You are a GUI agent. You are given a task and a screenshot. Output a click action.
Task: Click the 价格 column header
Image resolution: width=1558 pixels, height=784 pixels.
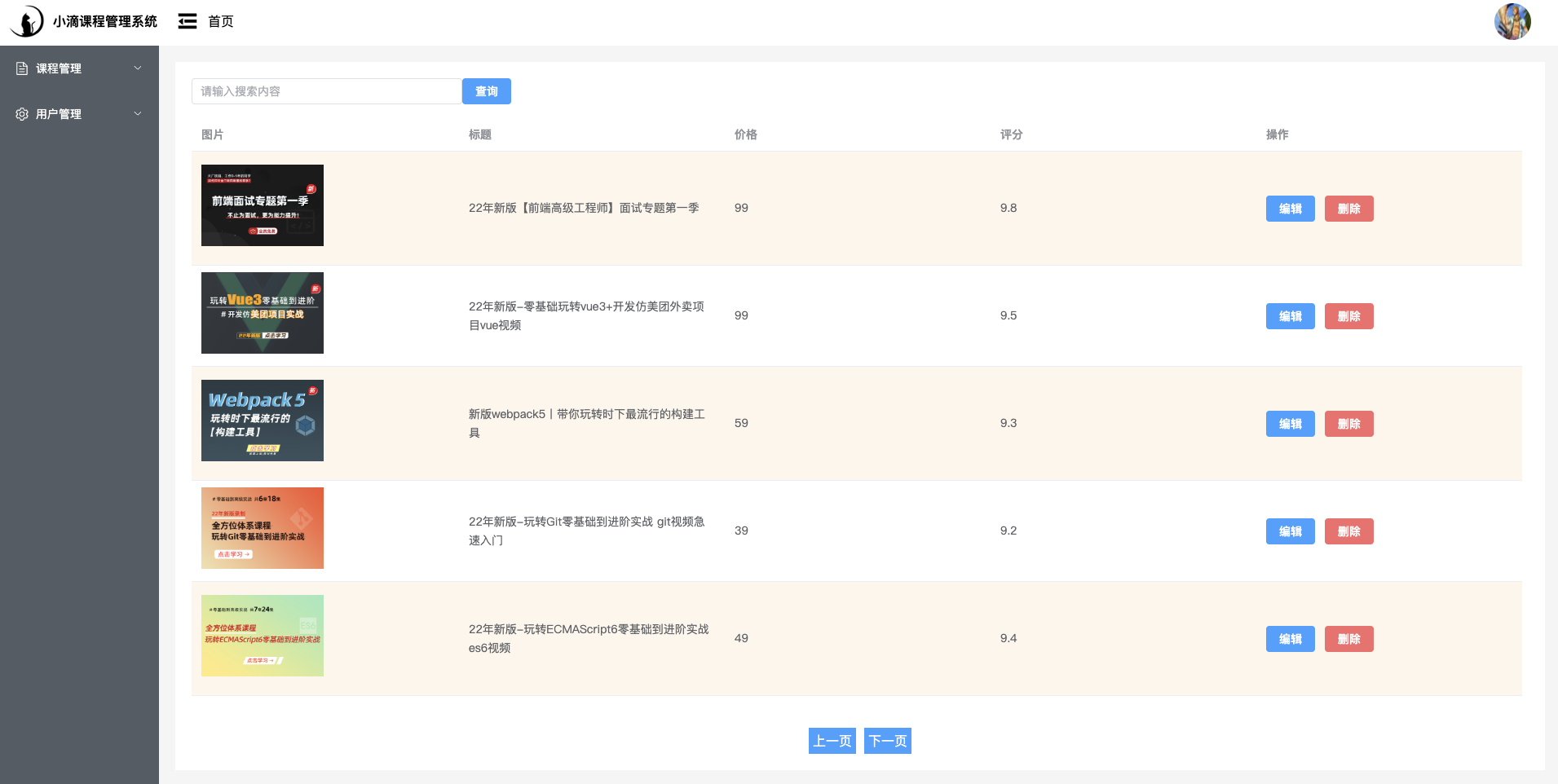746,134
